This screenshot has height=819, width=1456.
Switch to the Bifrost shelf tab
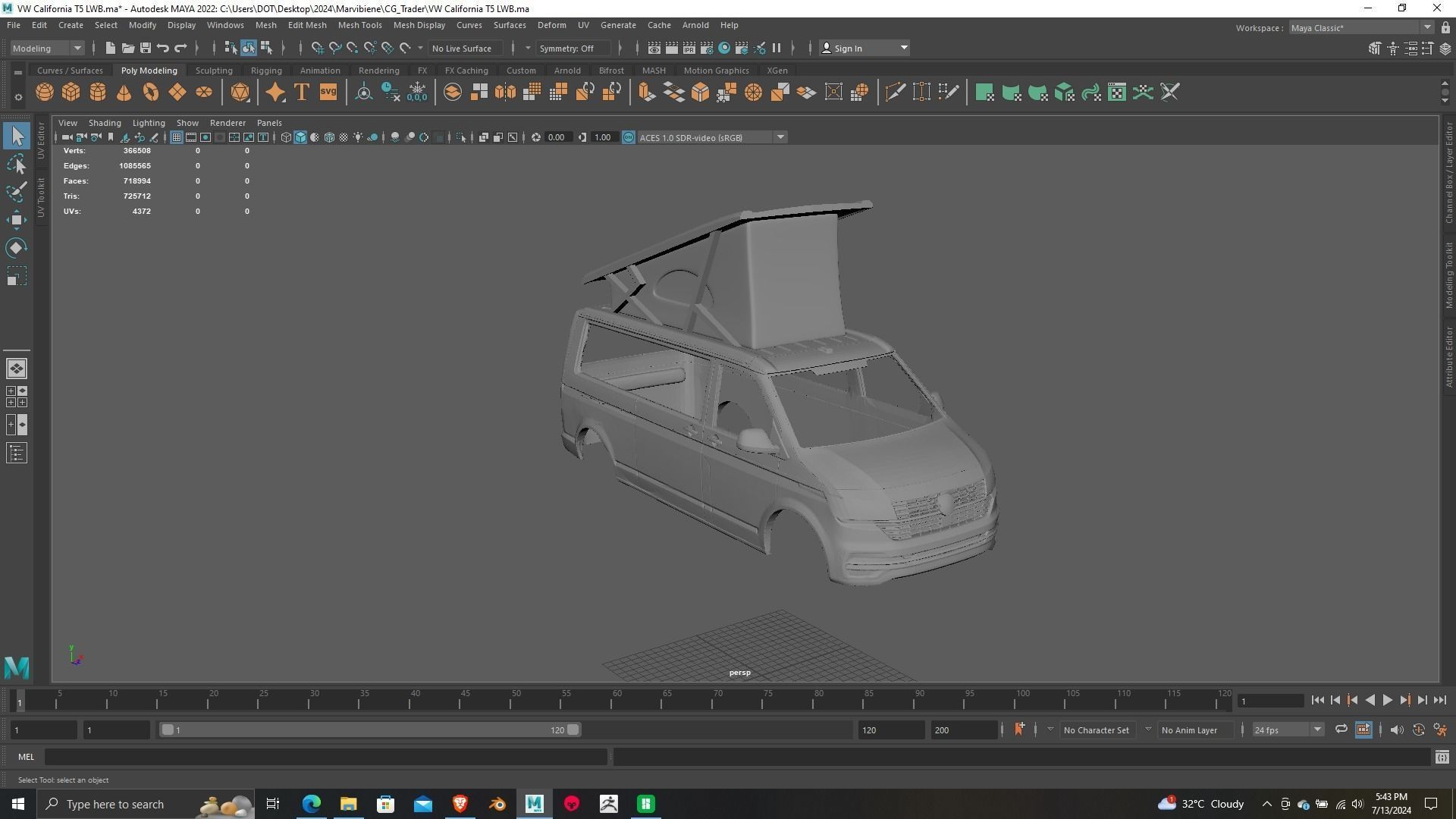(611, 71)
